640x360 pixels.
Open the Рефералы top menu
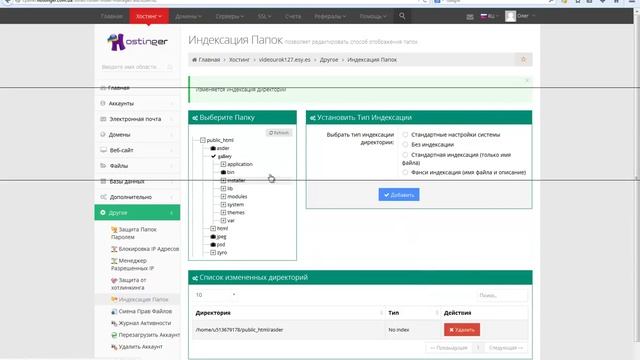(330, 16)
